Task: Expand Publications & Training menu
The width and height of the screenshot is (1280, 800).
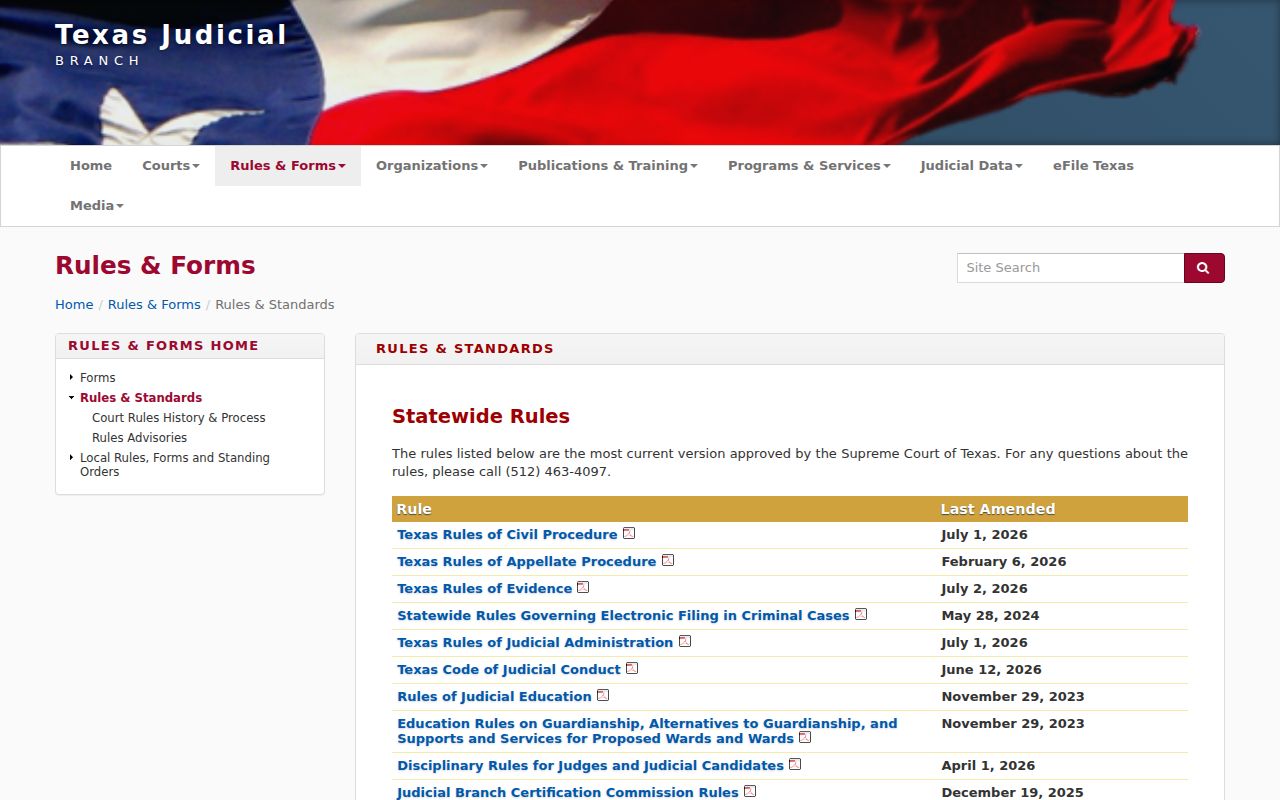Action: tap(608, 166)
